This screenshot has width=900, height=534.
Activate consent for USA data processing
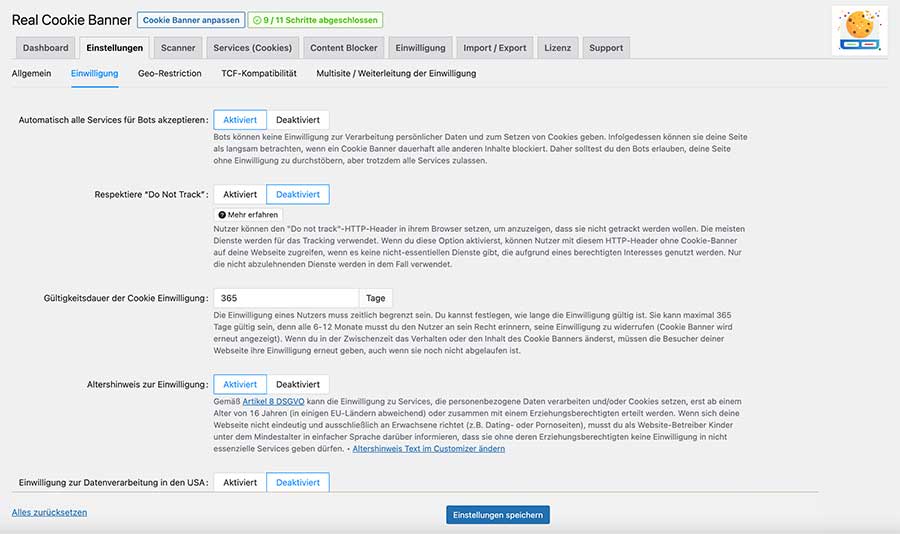pyautogui.click(x=240, y=482)
